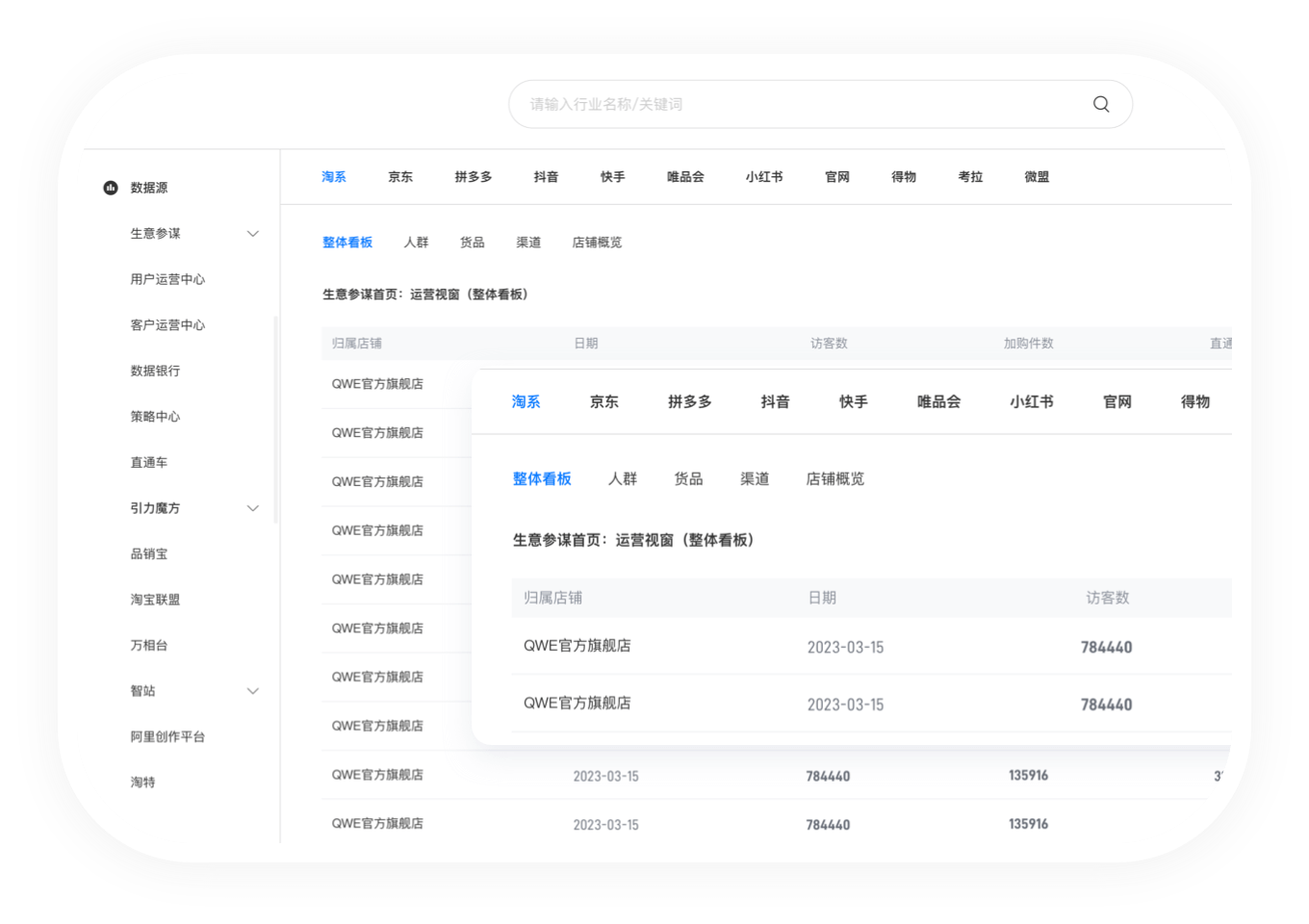Select 万相台 sidebar entry

coord(149,646)
